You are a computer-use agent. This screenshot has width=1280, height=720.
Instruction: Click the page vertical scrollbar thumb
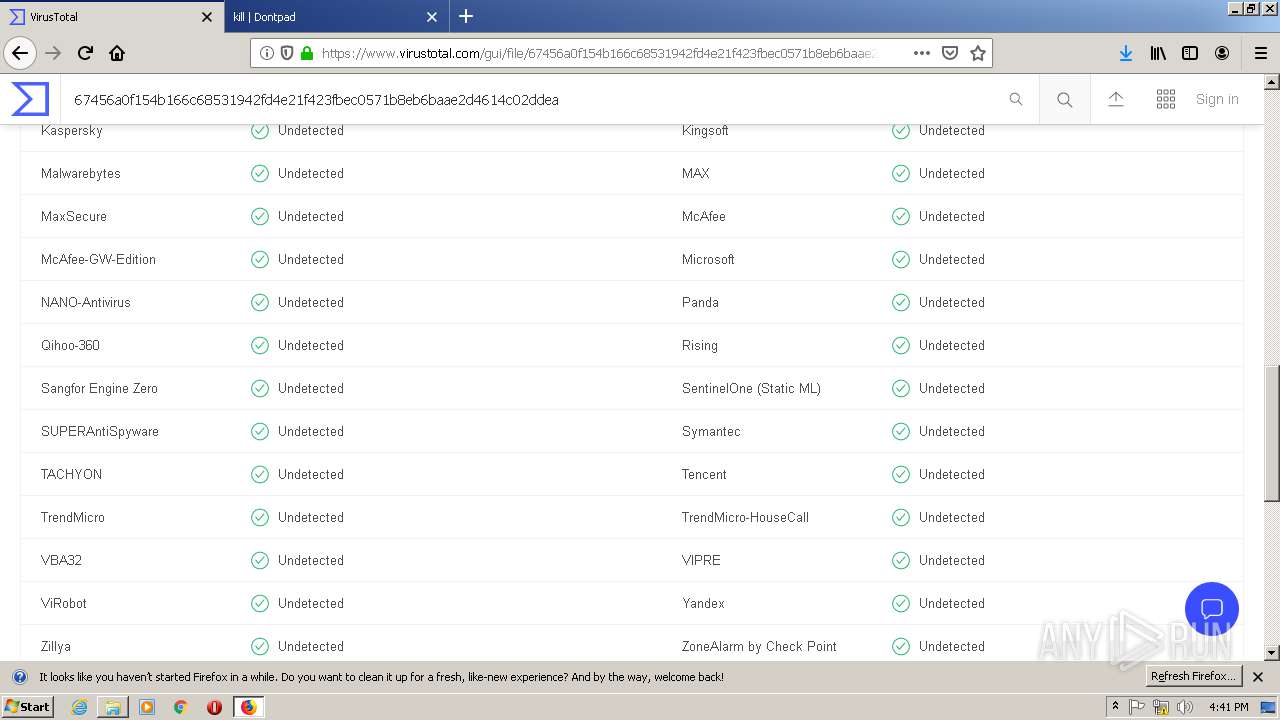pyautogui.click(x=1272, y=432)
